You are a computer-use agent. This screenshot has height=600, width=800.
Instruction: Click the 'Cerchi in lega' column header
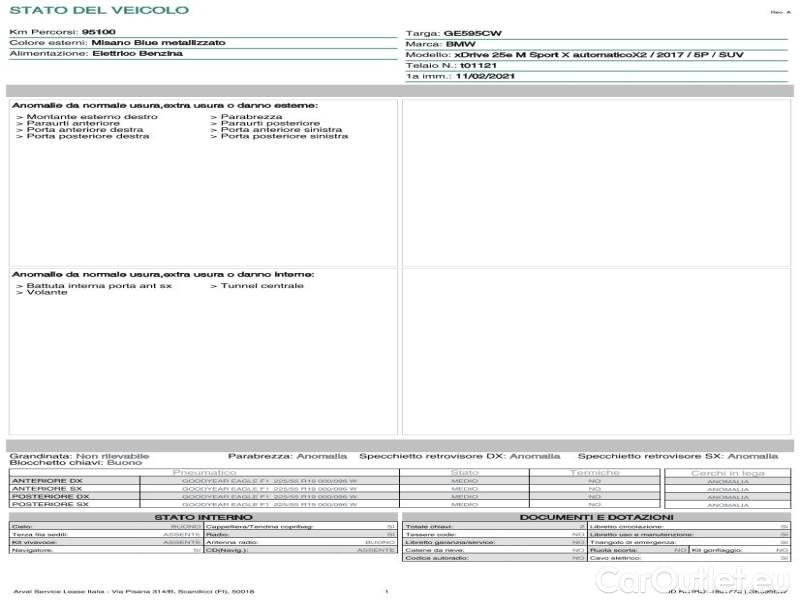click(728, 473)
